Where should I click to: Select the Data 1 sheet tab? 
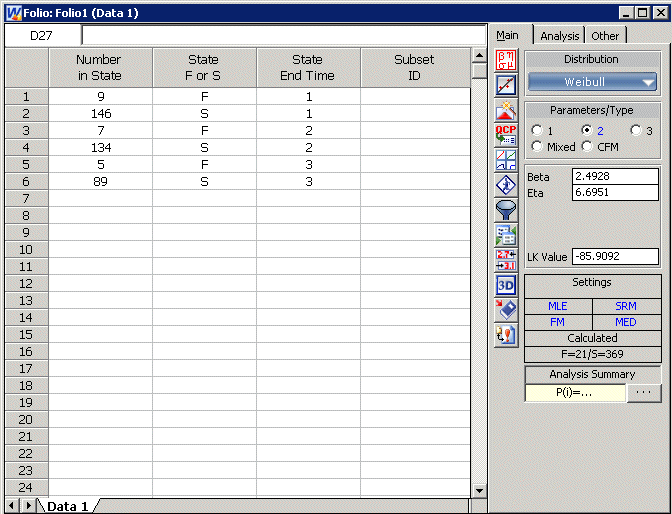point(70,506)
